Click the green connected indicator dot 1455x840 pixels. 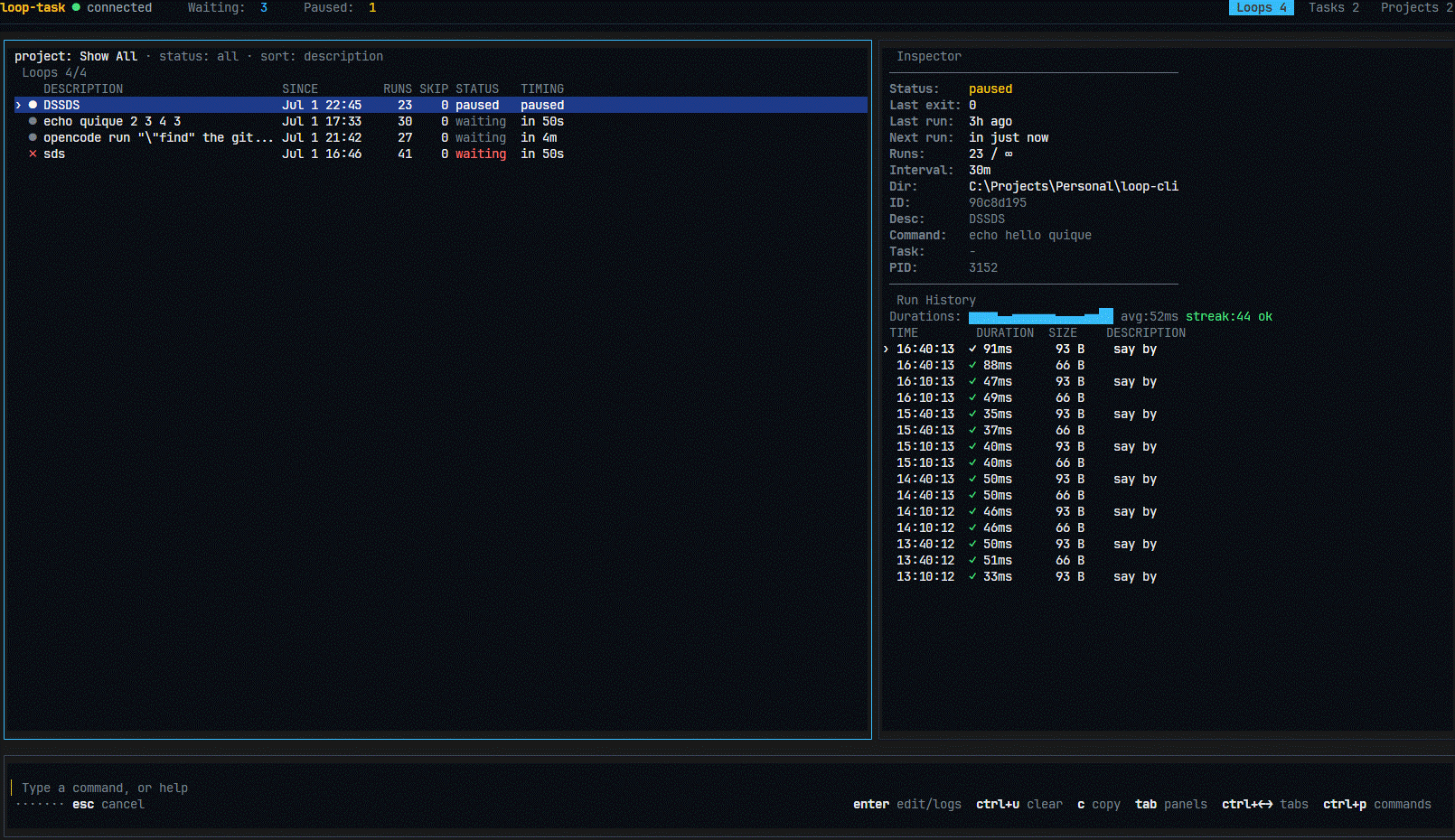pos(76,7)
